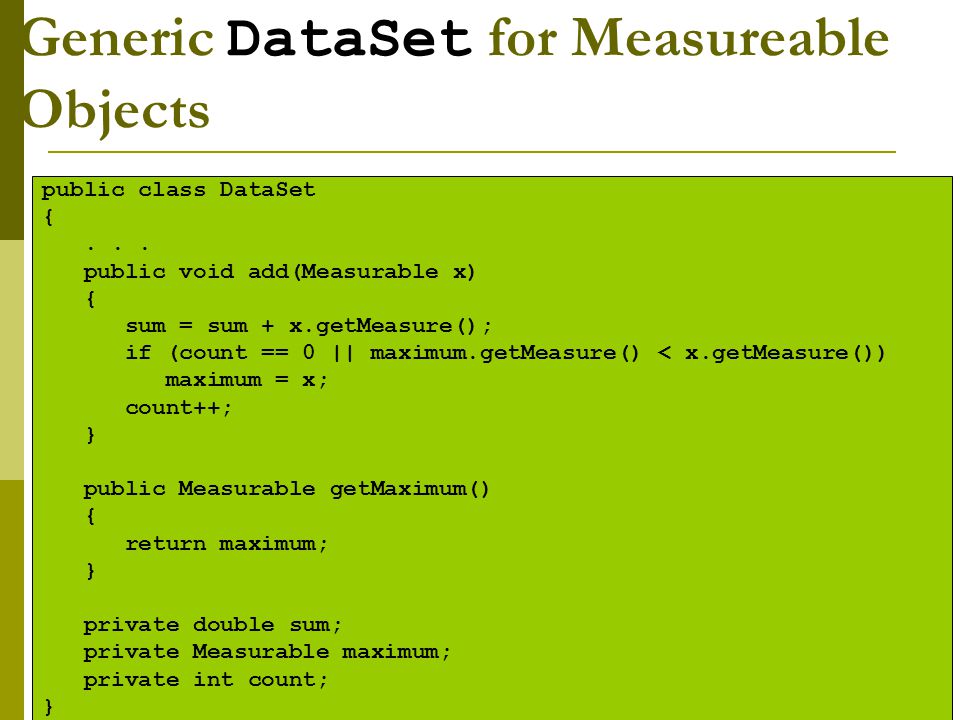Screen dimensions: 960x720
Task: Click the pale yellow sidebar block
Action: [x=12, y=360]
